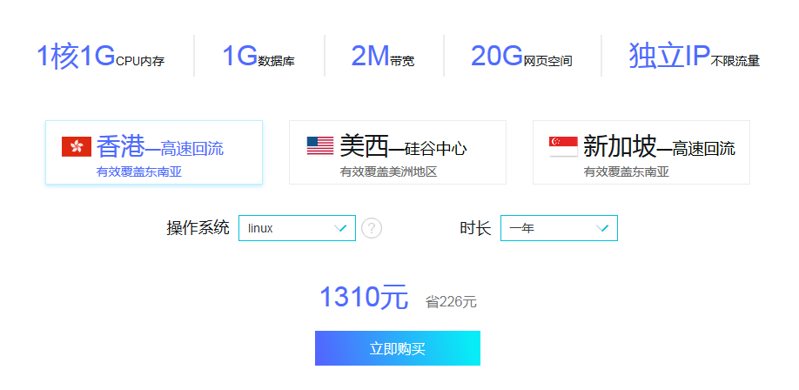Click the 省226元 savings text
Viewport: 799px width, 390px height.
tap(451, 302)
